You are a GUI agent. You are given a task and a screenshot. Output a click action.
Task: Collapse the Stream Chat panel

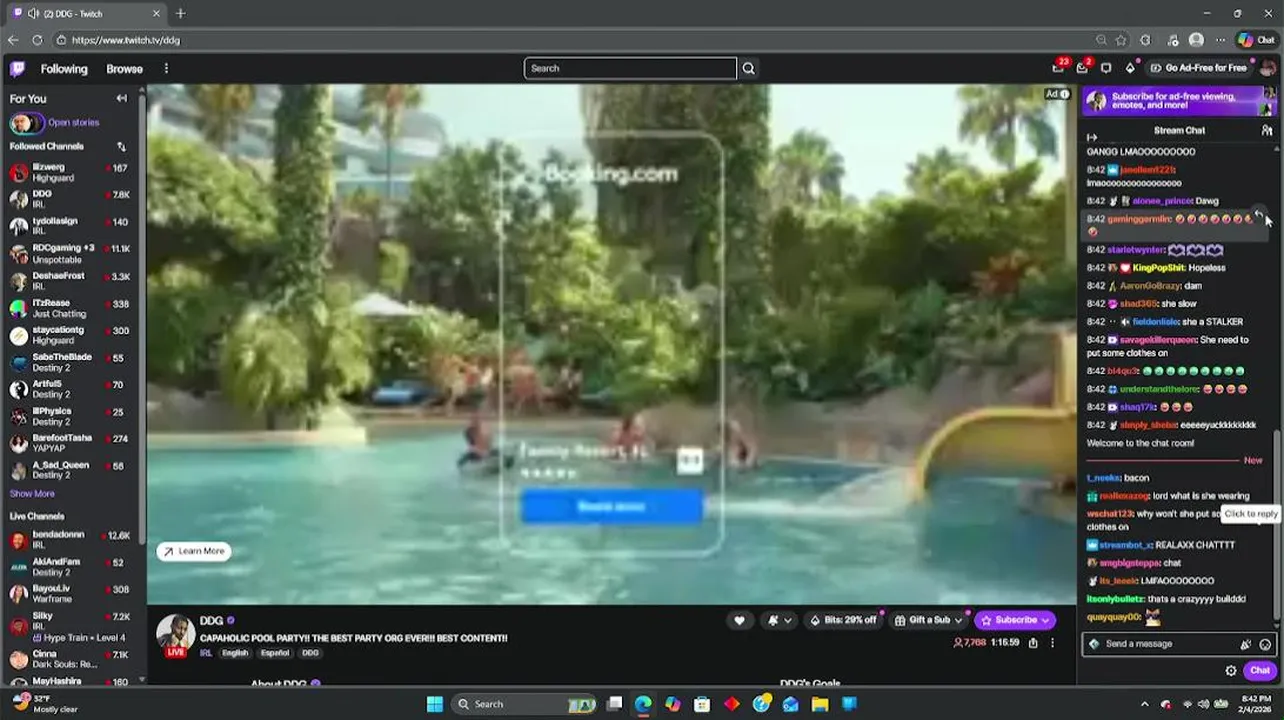(x=1092, y=137)
